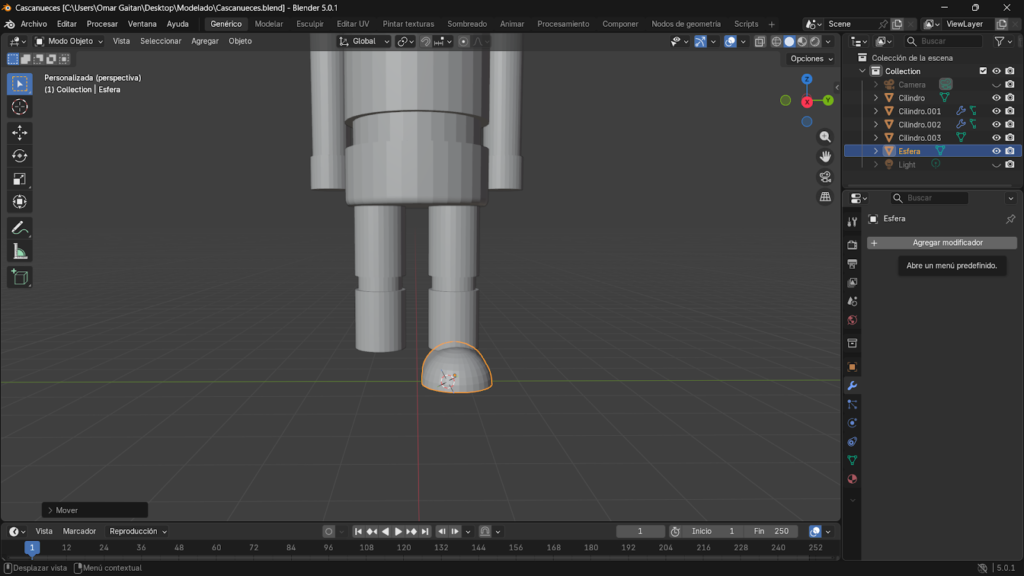Select the Move tool in the toolbar
This screenshot has width=1024, height=576.
pos(20,132)
